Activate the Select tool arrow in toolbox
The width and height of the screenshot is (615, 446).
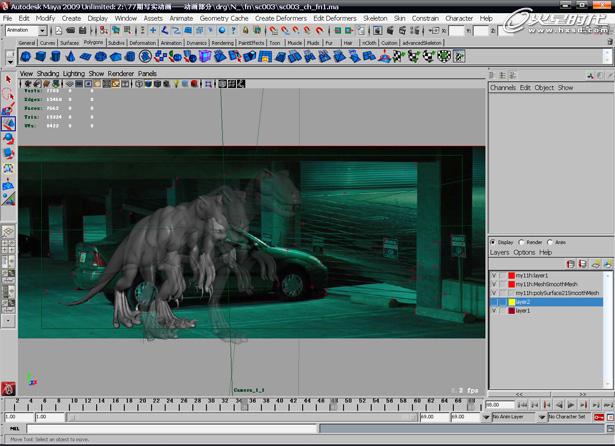[x=8, y=80]
